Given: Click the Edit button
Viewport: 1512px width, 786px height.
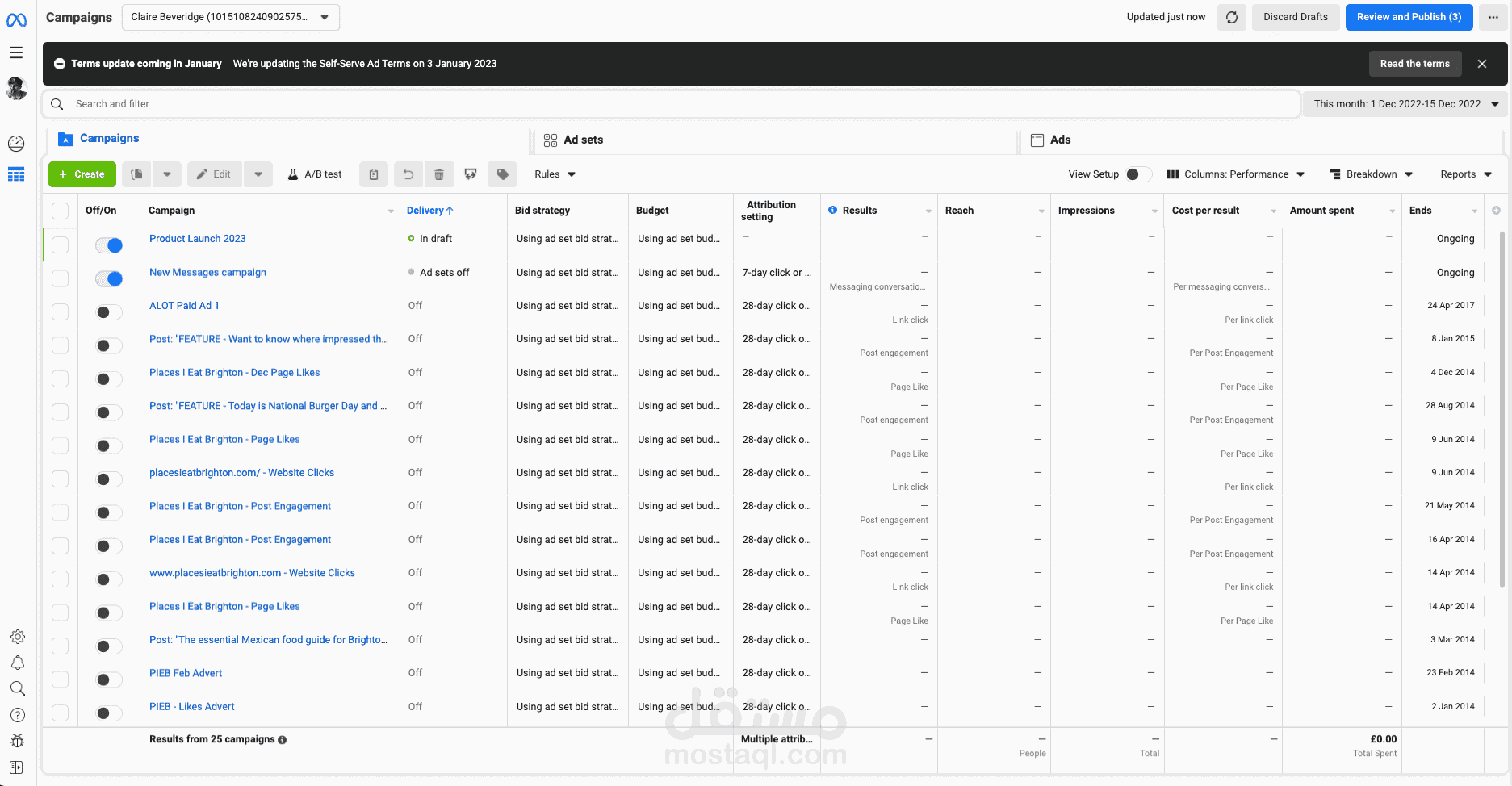Looking at the screenshot, I should click(215, 174).
